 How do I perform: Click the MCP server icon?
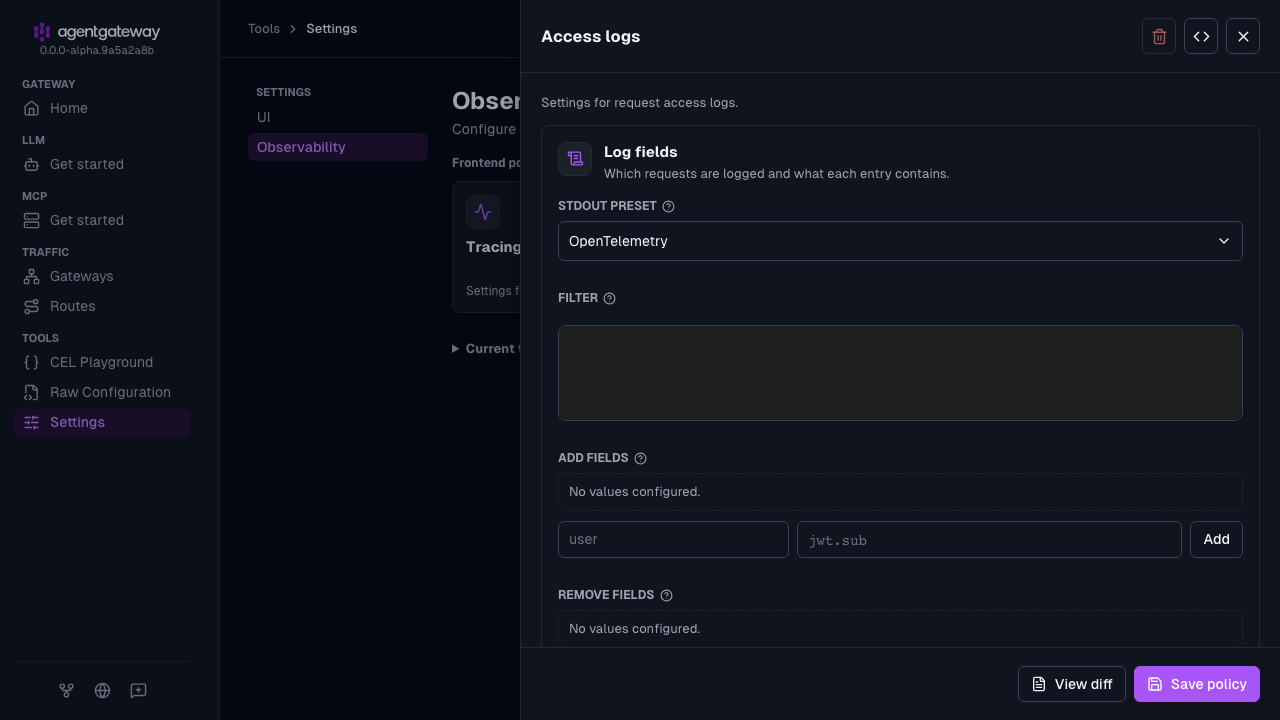(x=32, y=220)
